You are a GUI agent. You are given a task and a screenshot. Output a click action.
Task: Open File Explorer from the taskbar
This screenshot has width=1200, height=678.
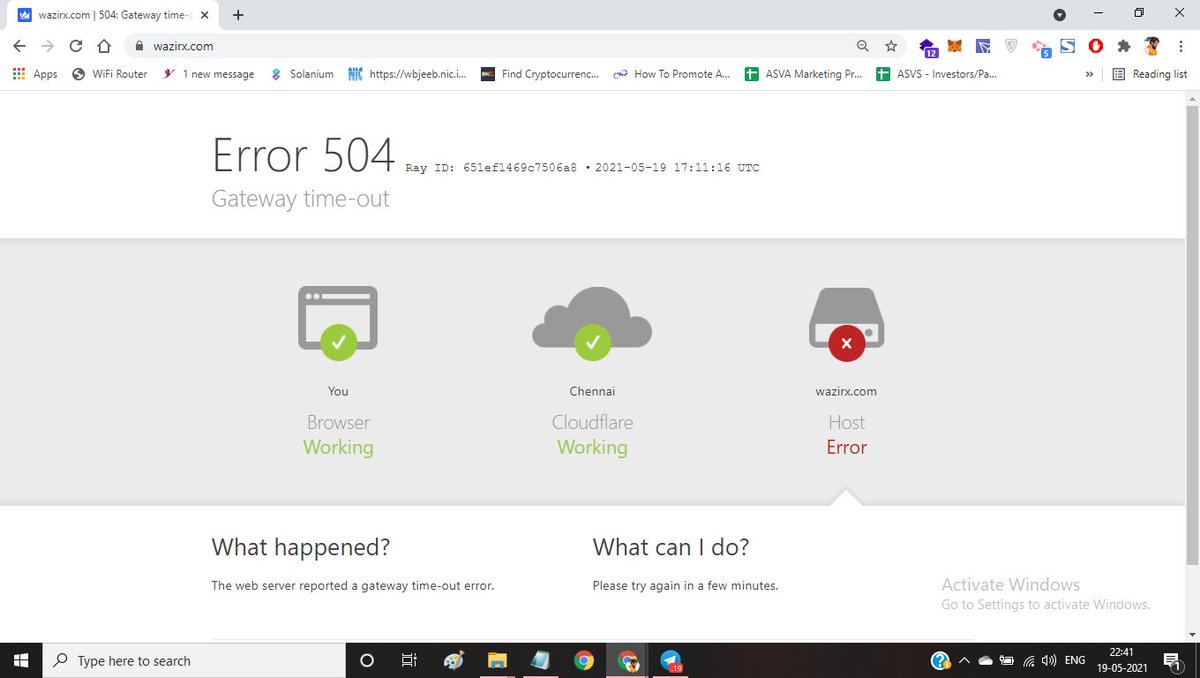[x=497, y=660]
